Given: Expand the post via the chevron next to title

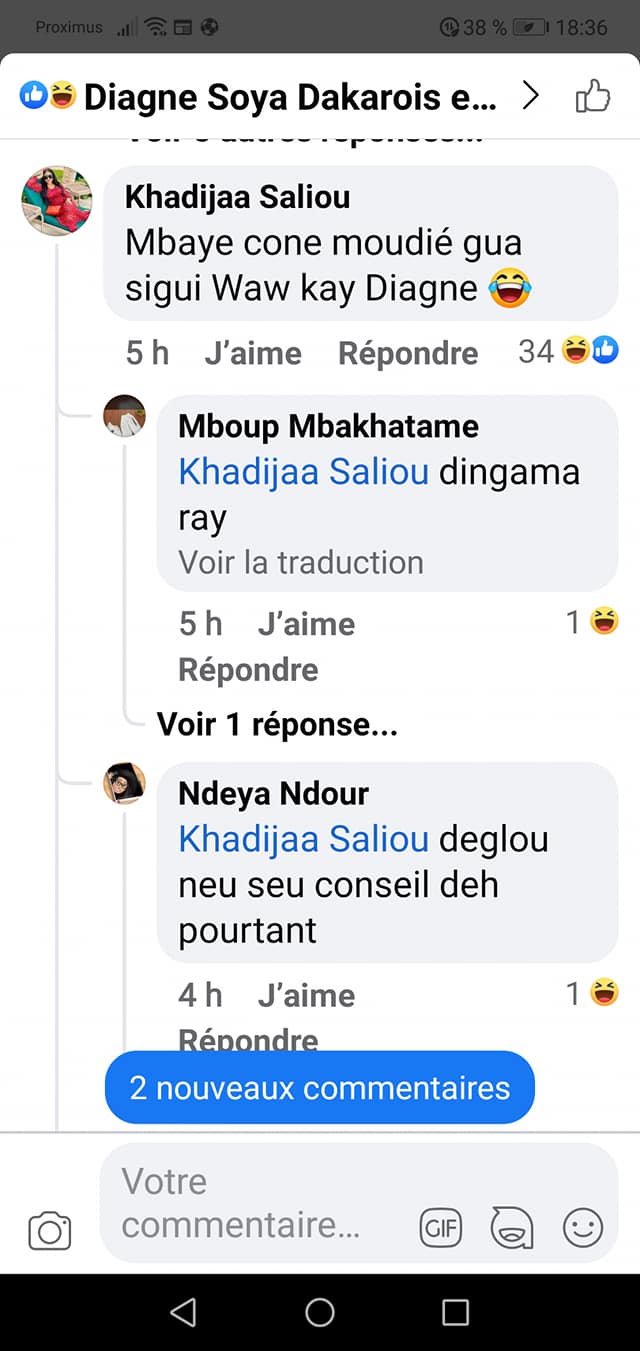Looking at the screenshot, I should [x=531, y=96].
